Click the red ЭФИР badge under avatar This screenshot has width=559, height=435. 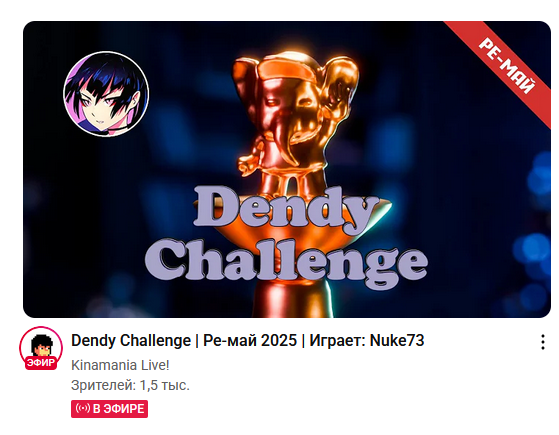point(41,363)
